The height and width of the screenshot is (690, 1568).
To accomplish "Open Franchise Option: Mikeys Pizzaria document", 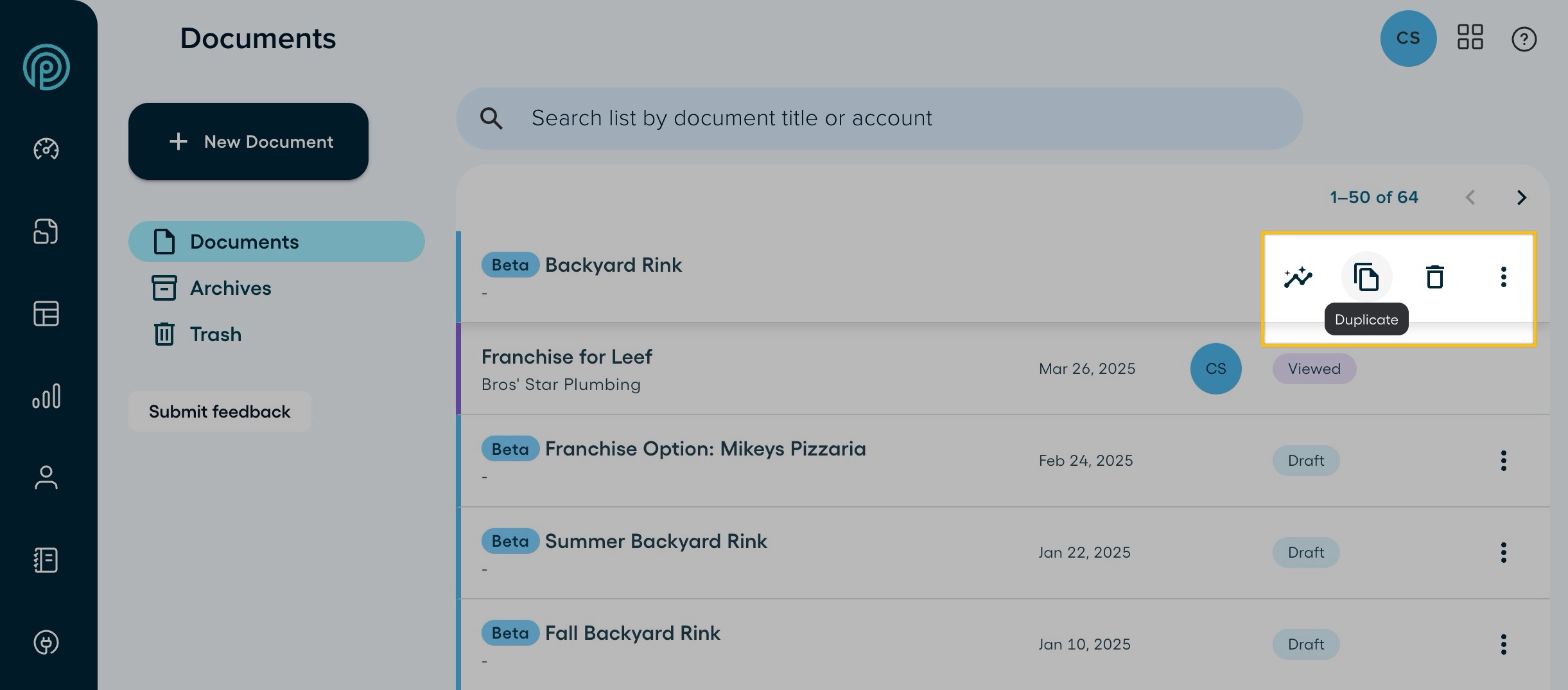I will click(x=706, y=448).
